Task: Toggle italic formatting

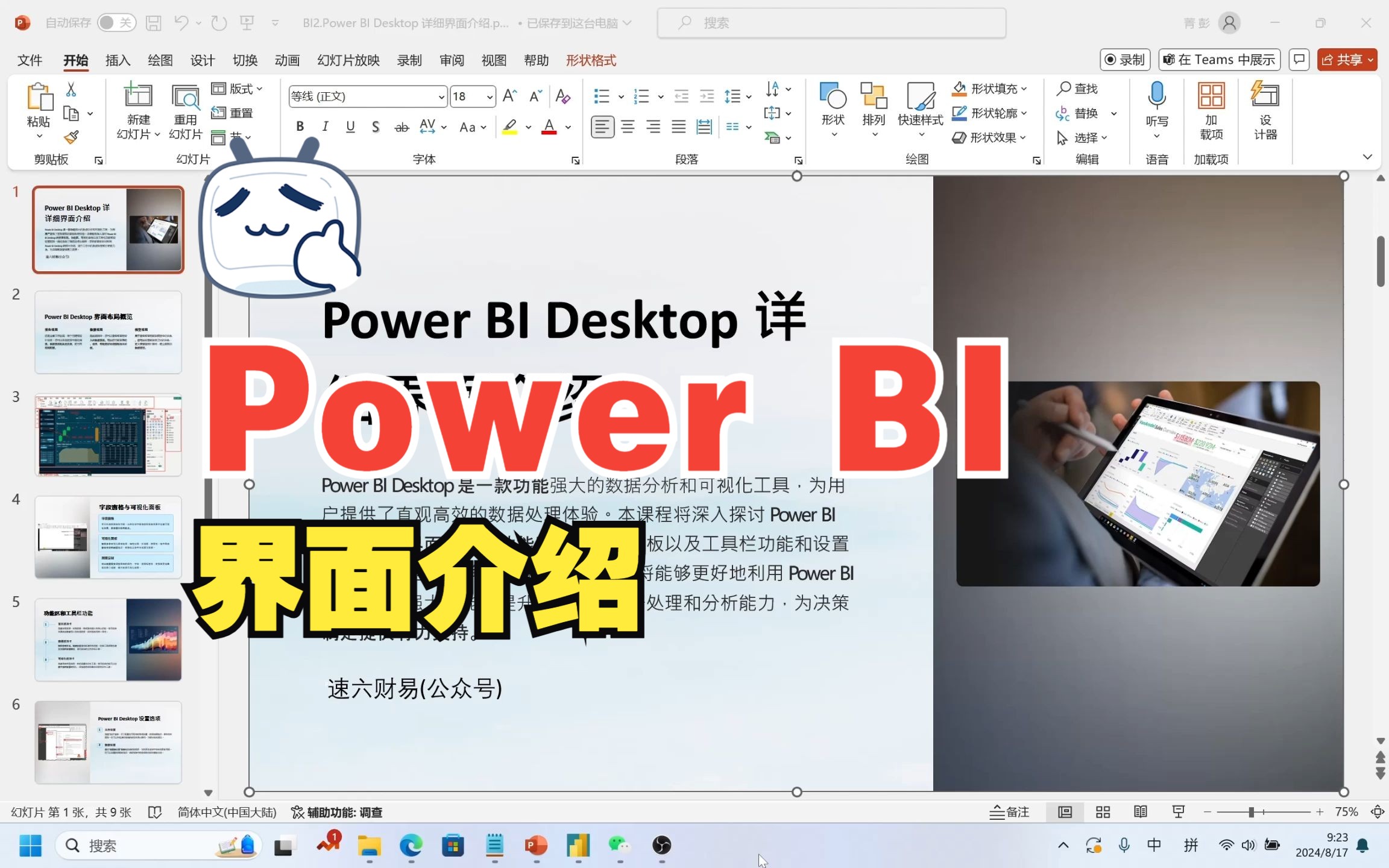Action: [325, 127]
